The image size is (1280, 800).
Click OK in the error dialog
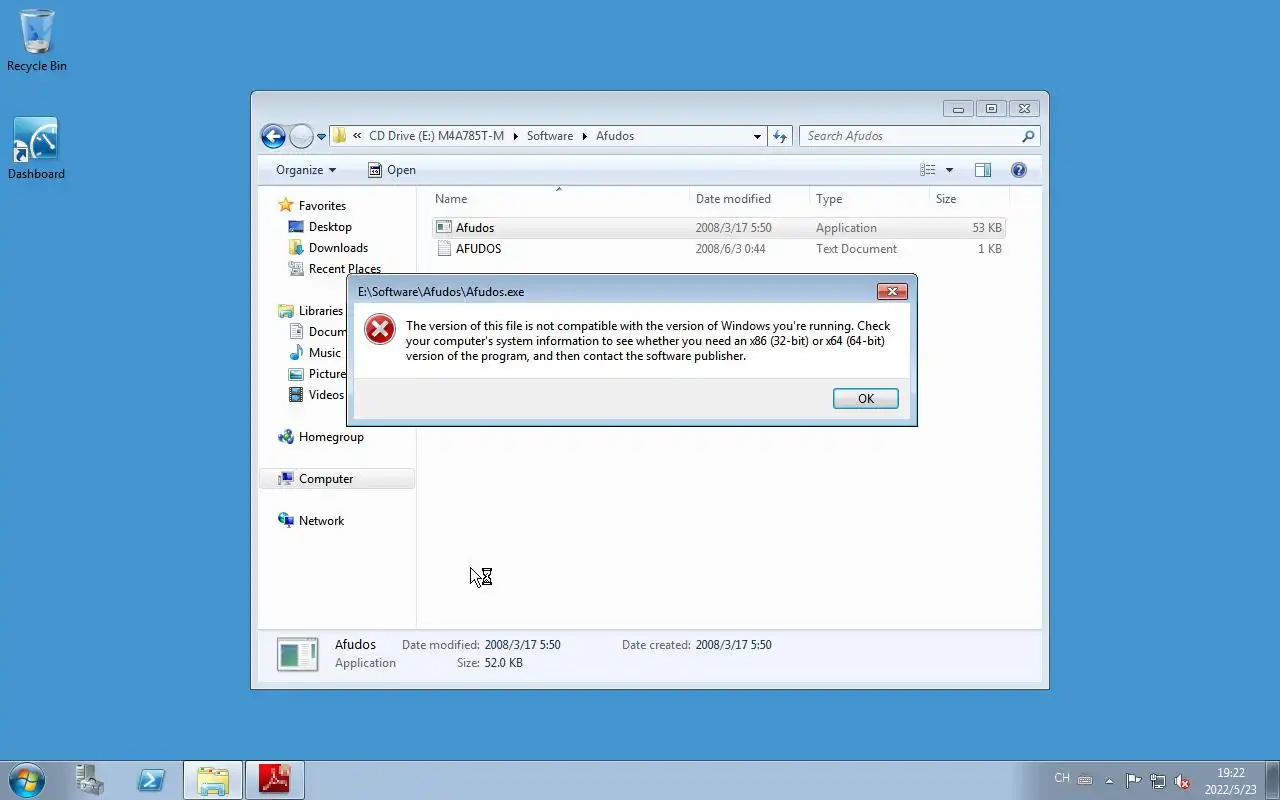(865, 398)
